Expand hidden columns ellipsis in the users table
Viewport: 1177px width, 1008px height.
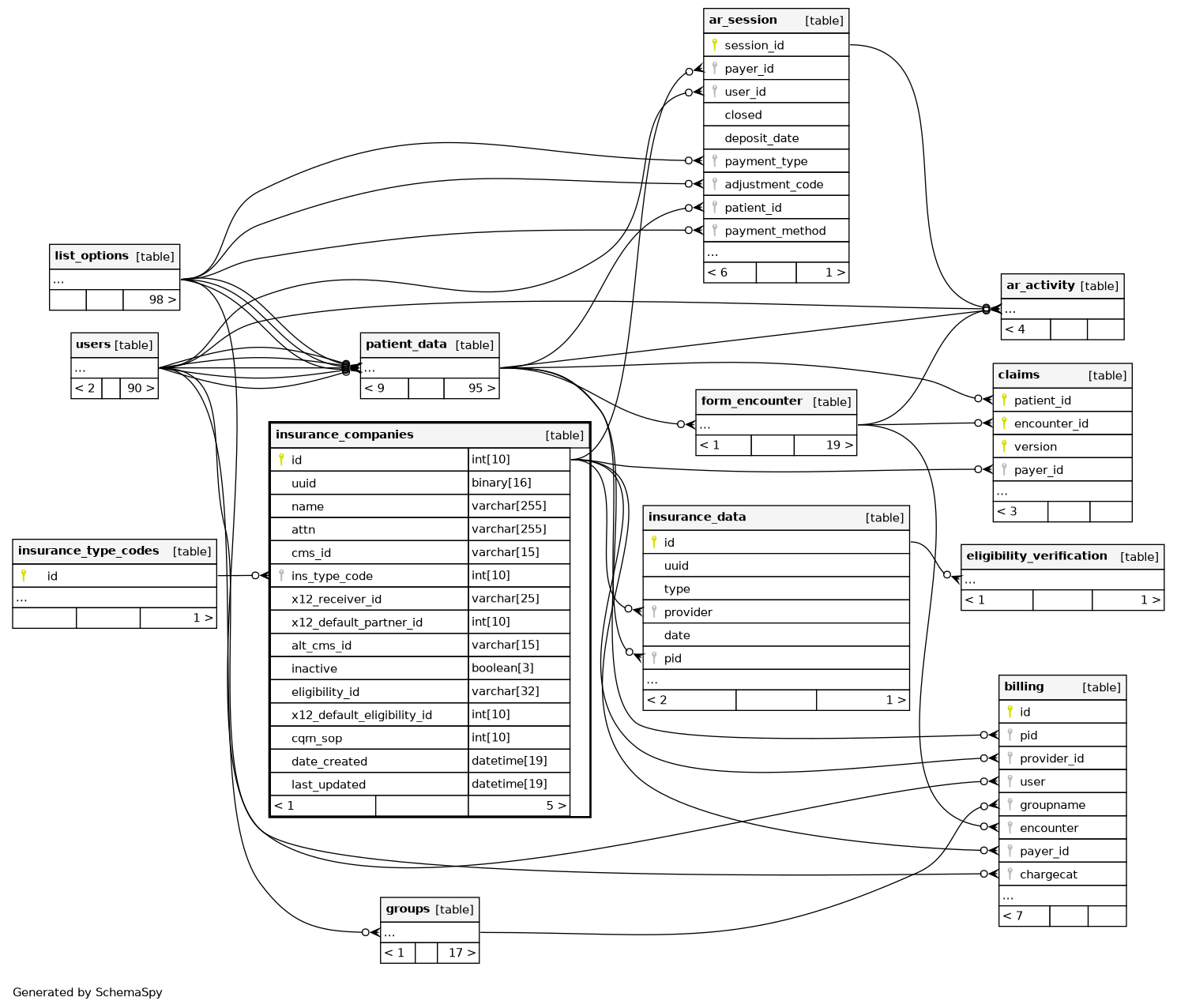[80, 368]
